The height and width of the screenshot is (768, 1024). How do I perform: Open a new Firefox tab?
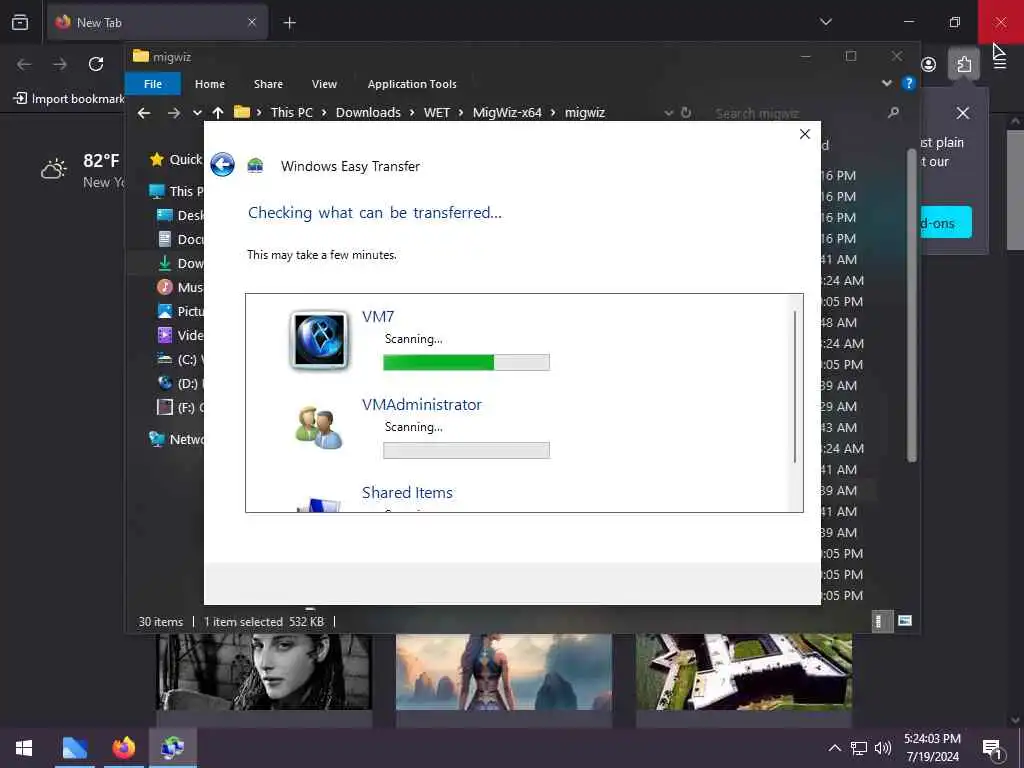pyautogui.click(x=289, y=23)
